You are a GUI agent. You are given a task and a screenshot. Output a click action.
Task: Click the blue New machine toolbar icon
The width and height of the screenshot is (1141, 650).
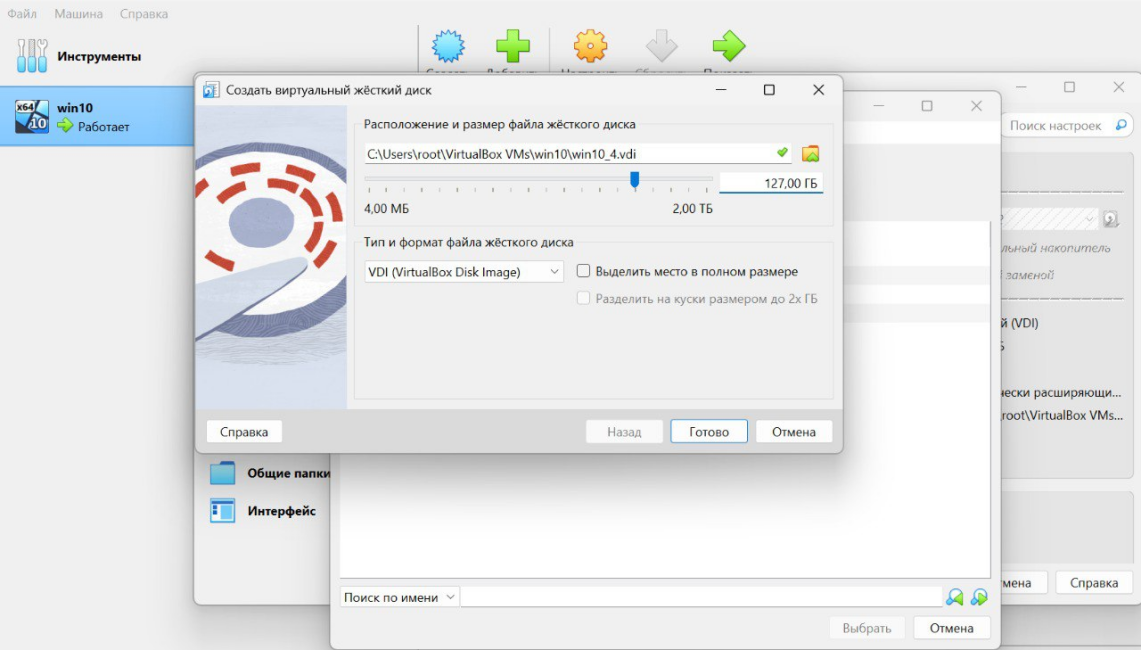click(448, 46)
